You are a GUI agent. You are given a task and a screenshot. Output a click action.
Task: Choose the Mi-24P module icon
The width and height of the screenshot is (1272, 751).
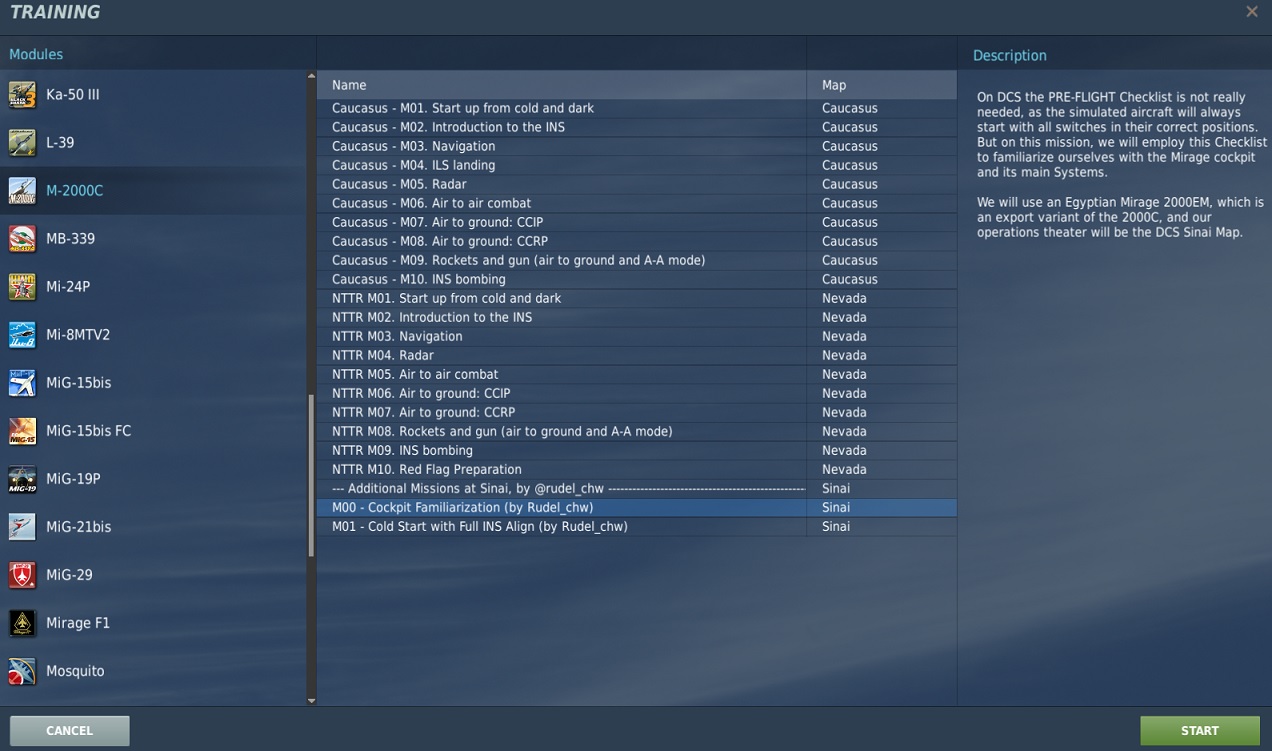pos(22,287)
